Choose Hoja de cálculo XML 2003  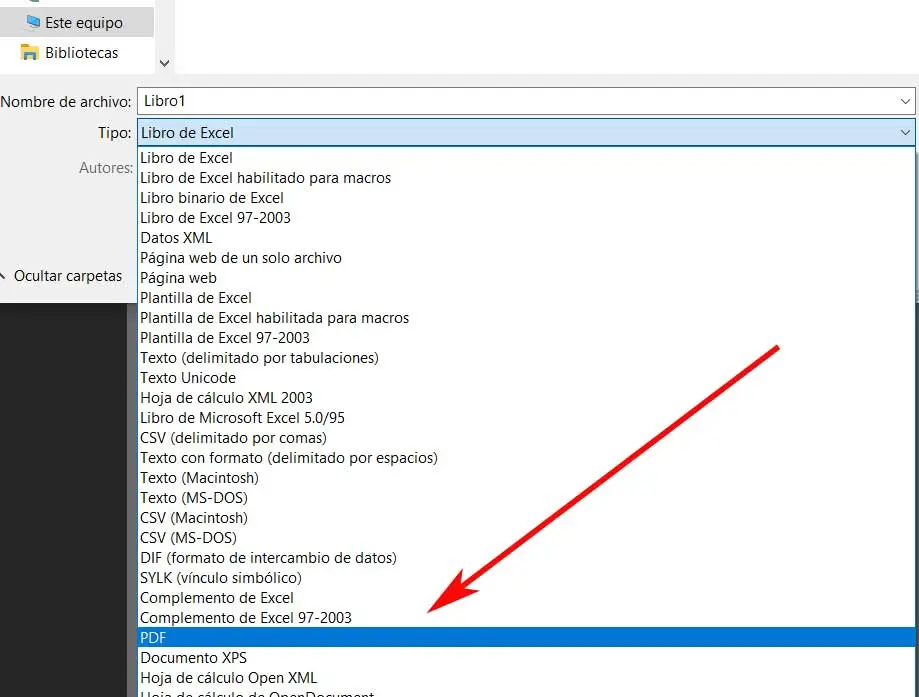pyautogui.click(x=526, y=397)
